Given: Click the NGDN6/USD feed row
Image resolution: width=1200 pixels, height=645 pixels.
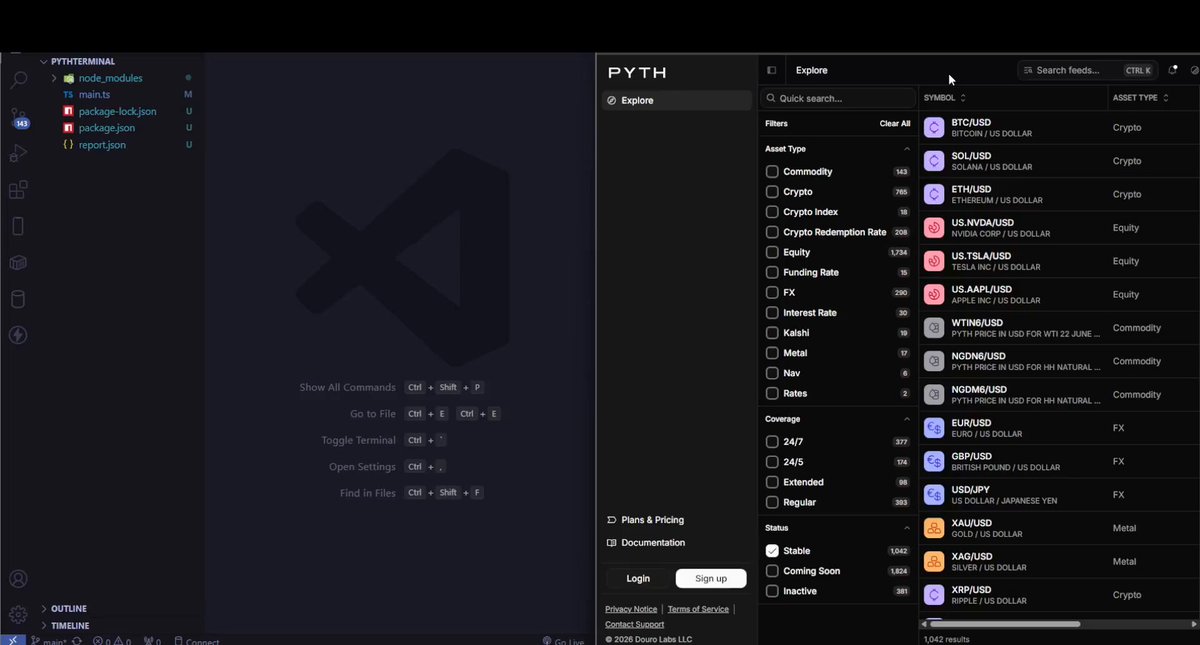Looking at the screenshot, I should [x=1059, y=361].
